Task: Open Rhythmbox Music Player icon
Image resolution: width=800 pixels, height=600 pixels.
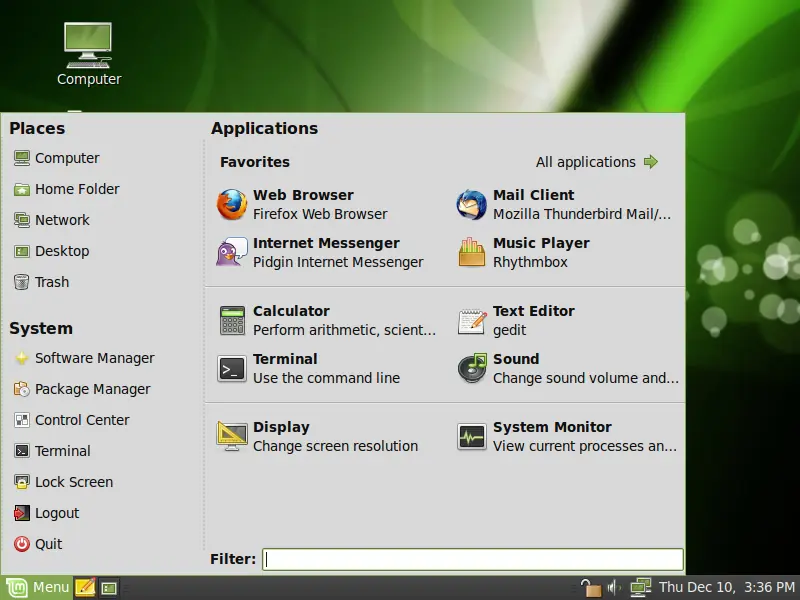Action: (471, 252)
